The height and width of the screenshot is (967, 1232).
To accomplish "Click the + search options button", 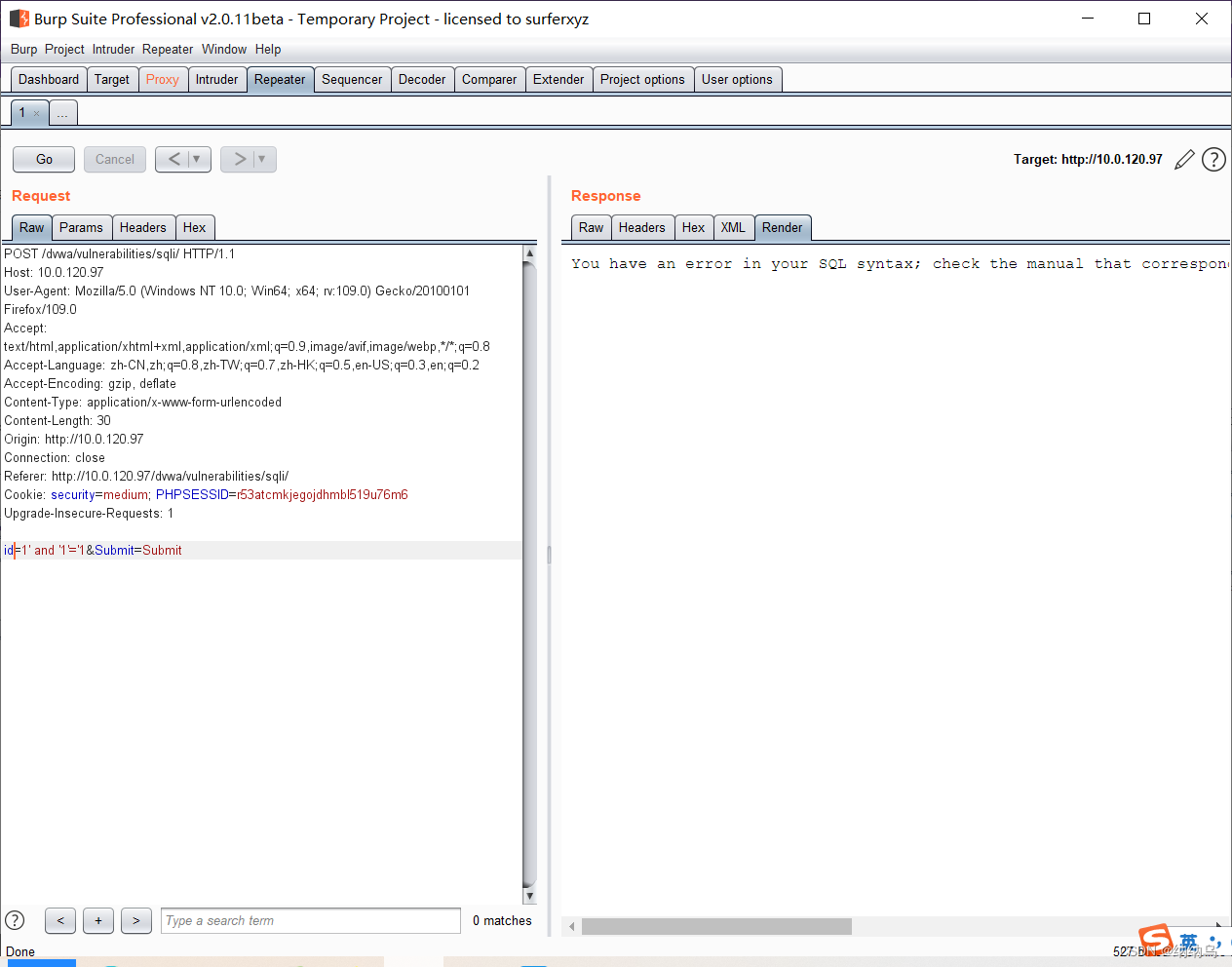I will pyautogui.click(x=98, y=920).
